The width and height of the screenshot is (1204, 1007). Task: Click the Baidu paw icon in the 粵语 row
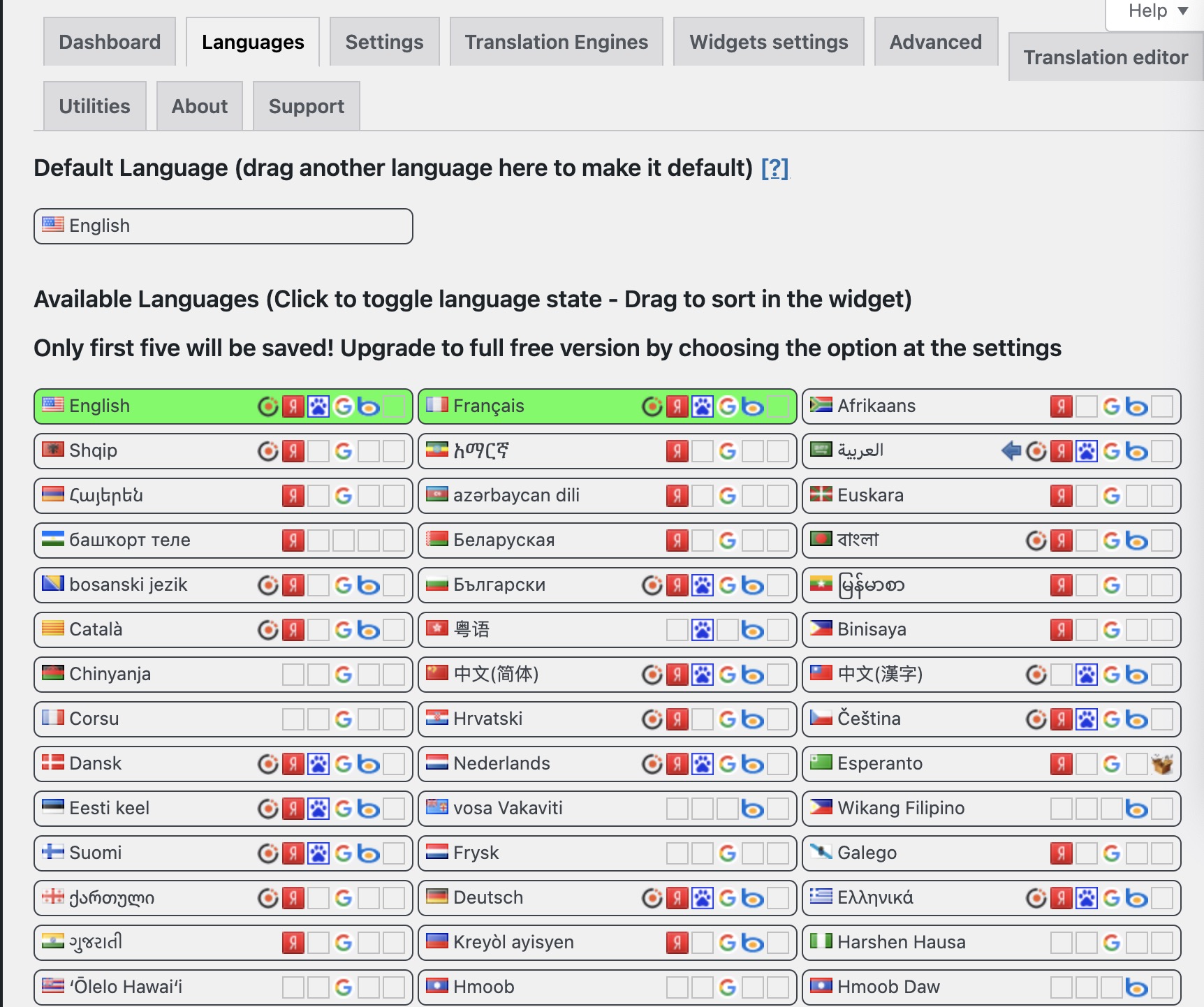click(x=702, y=630)
